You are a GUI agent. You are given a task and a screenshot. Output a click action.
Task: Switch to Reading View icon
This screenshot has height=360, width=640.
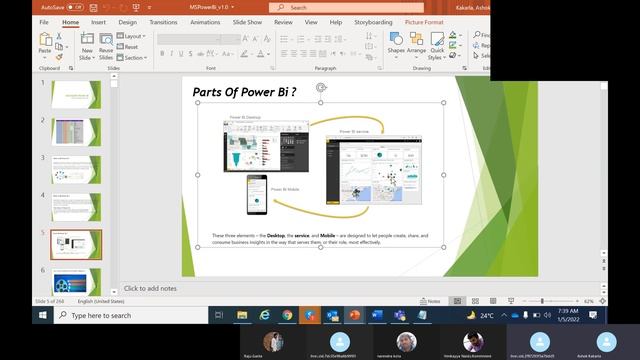493,301
